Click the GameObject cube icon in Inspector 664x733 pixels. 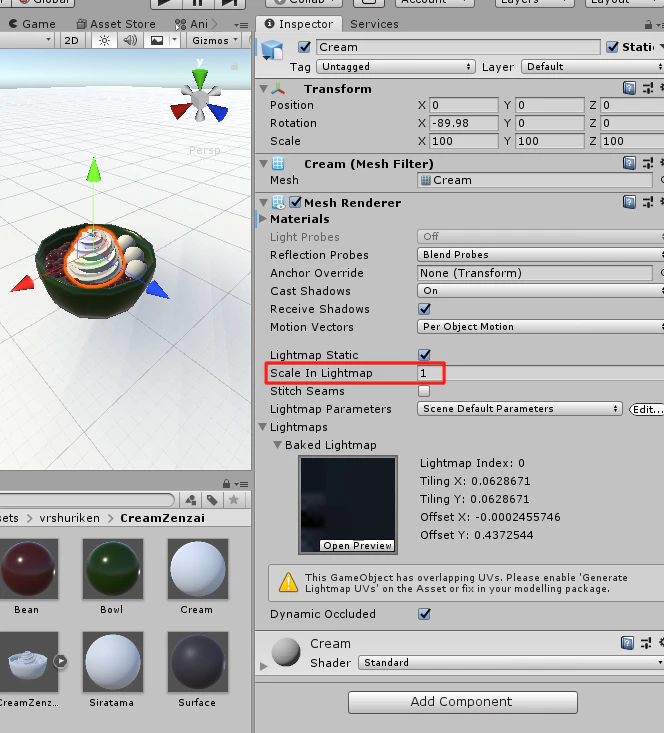pyautogui.click(x=272, y=50)
